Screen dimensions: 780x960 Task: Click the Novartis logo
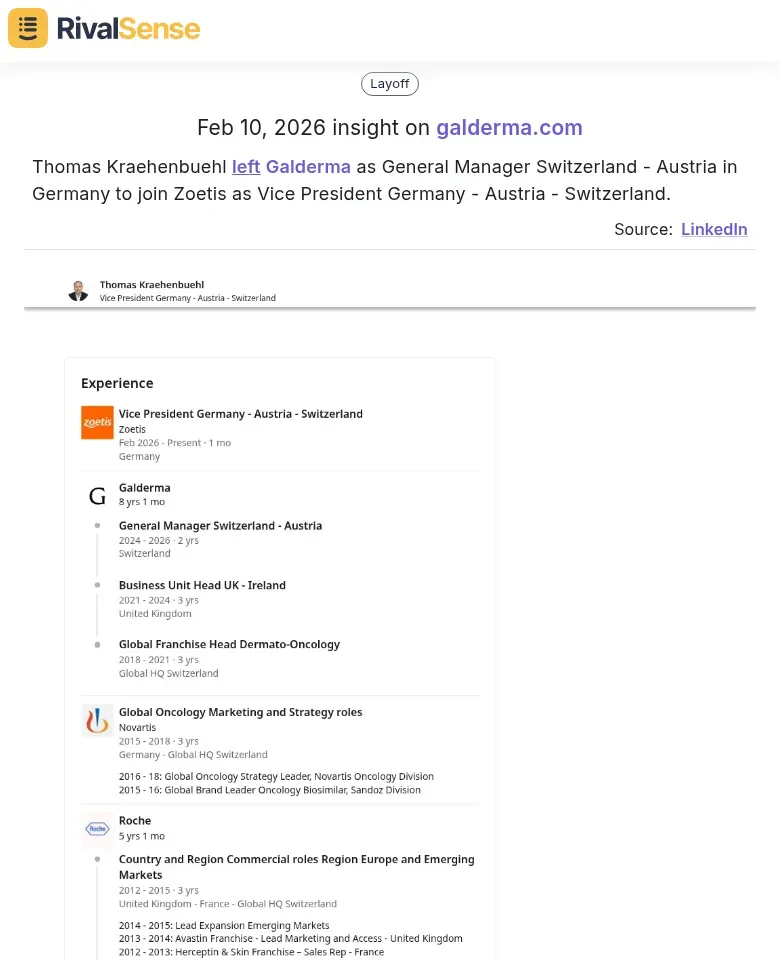pos(97,720)
